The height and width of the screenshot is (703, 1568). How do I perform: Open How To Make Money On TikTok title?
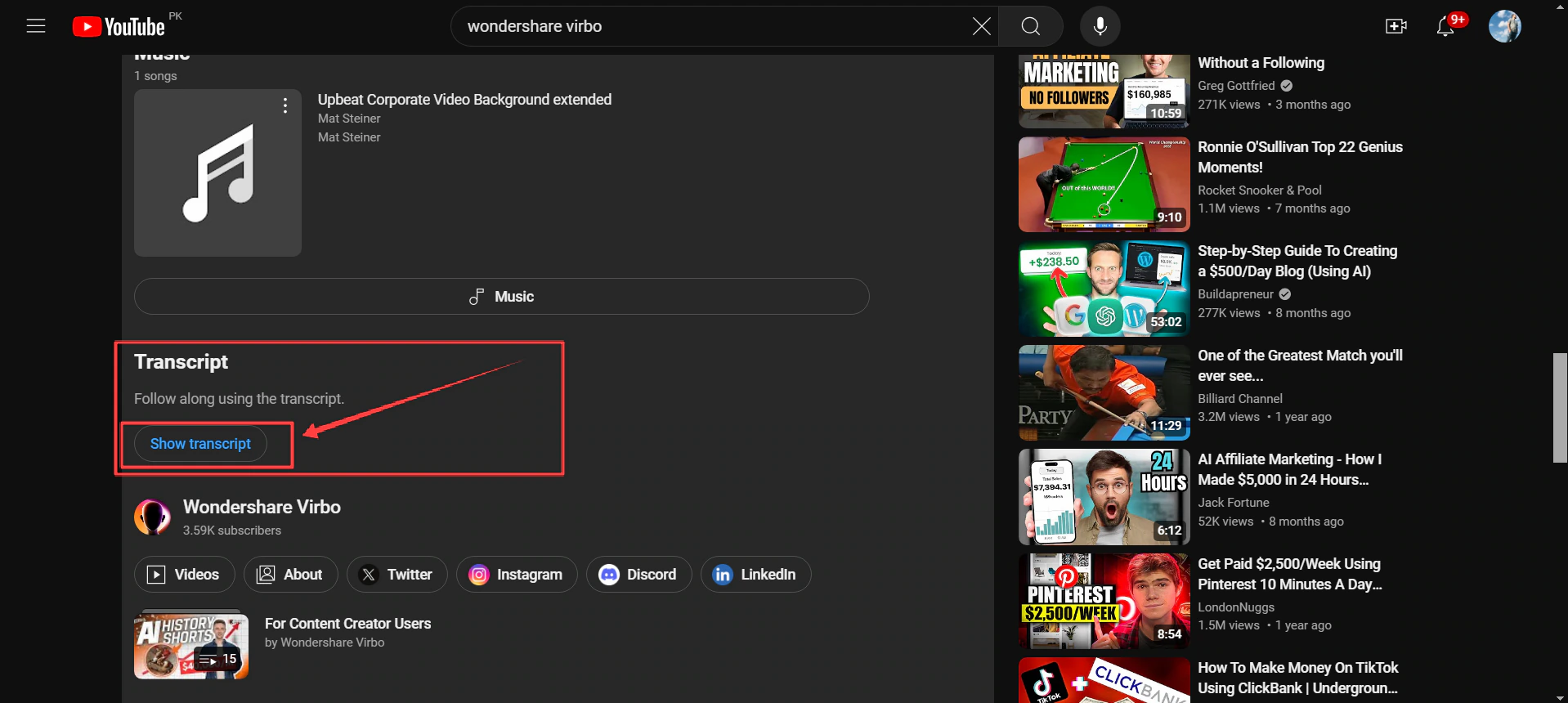[1297, 678]
